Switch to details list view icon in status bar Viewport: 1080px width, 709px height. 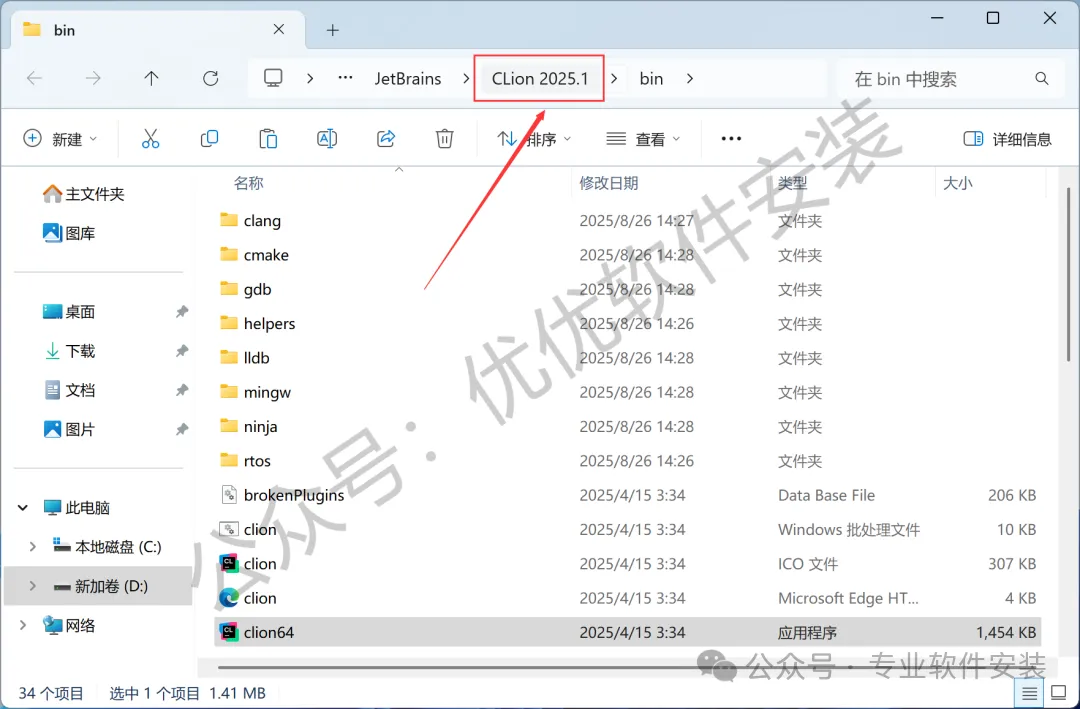coord(1029,693)
